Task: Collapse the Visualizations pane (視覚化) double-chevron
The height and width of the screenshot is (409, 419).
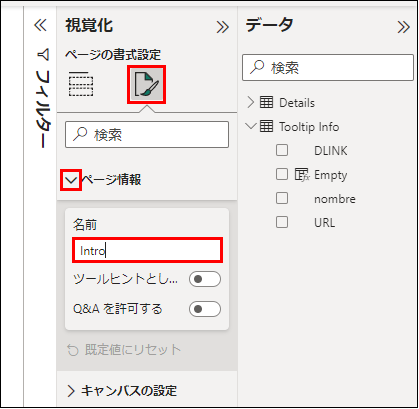Action: 222,27
